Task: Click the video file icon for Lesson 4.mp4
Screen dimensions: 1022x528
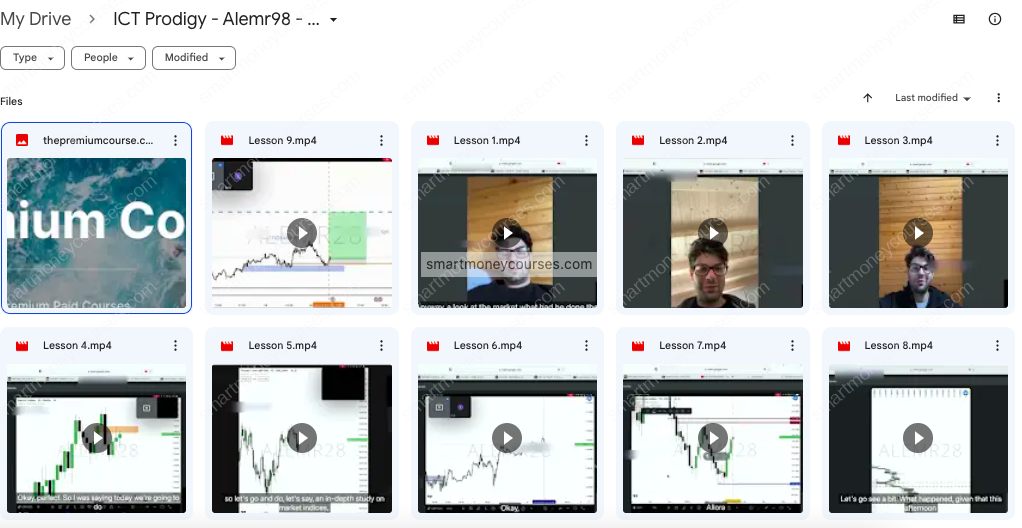Action: (x=22, y=346)
